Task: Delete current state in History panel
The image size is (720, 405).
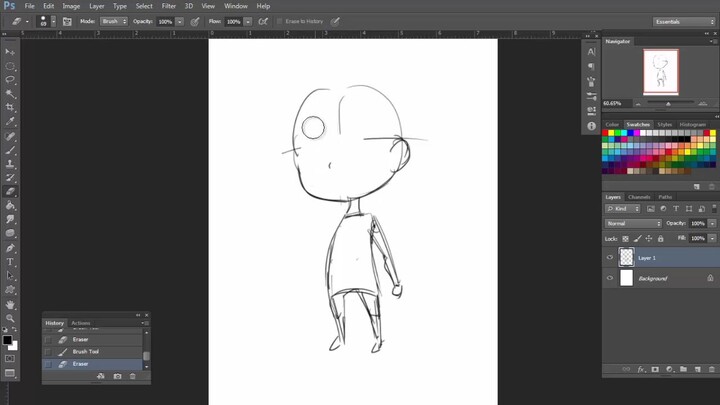Action: point(133,376)
